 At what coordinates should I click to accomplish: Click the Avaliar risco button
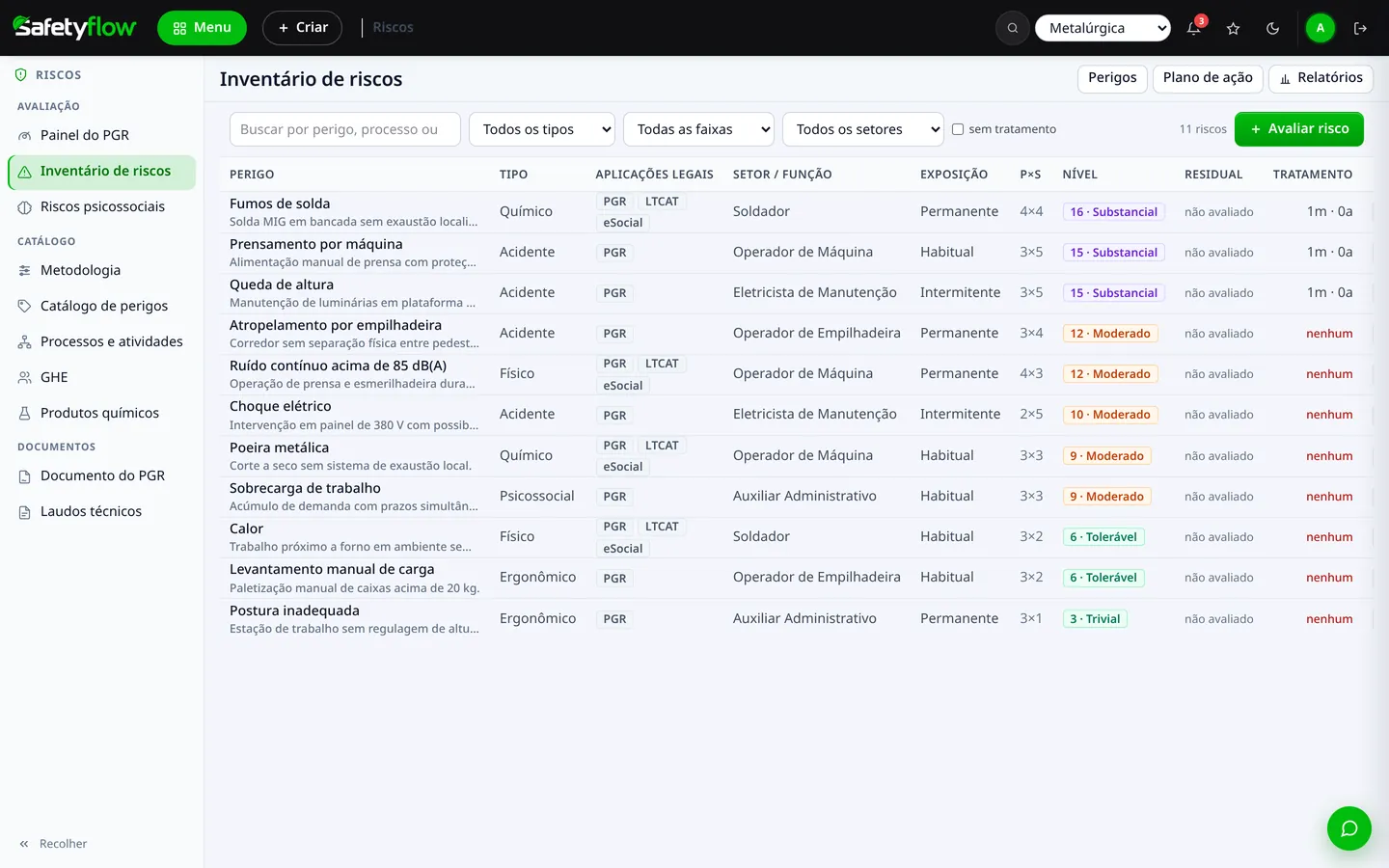[x=1299, y=129]
